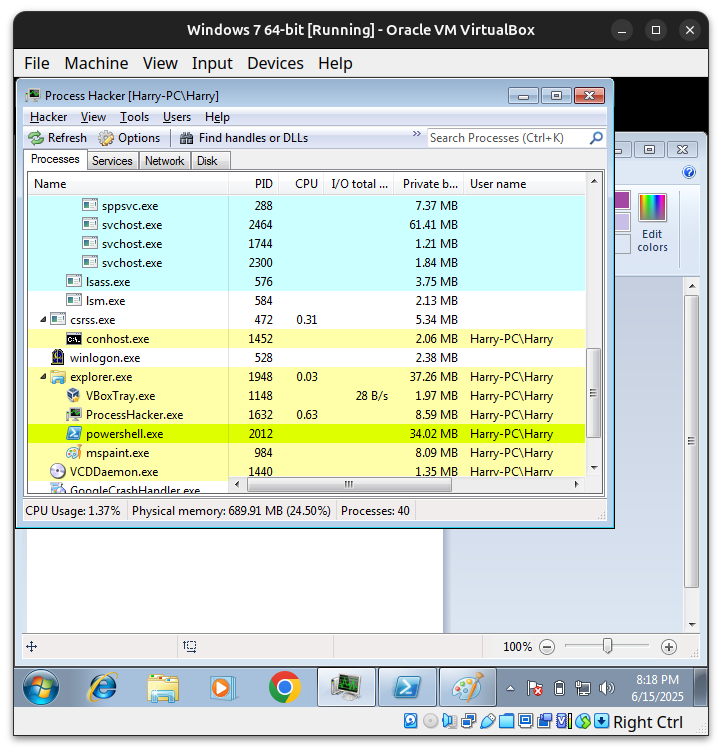Launch Google Chrome from the taskbar
Viewport: 722px width, 752px height.
click(284, 687)
